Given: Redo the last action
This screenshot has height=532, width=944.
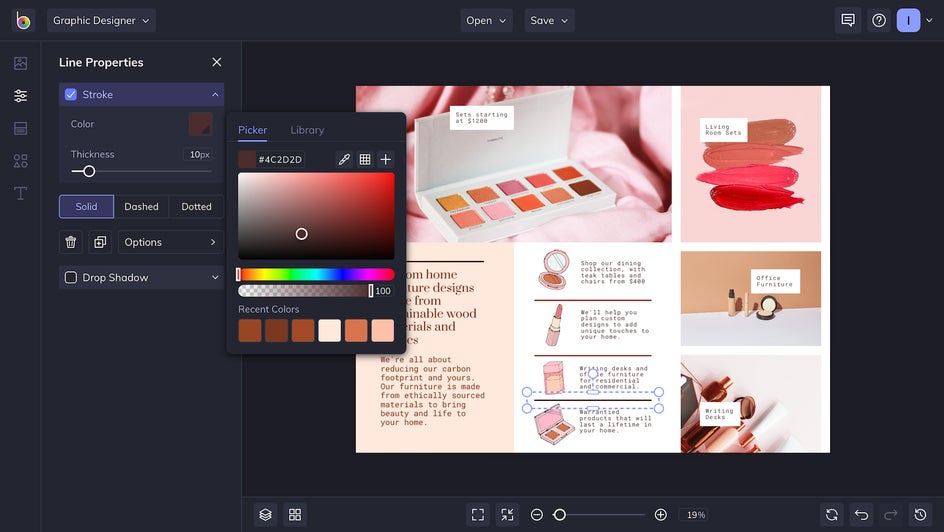Looking at the screenshot, I should pyautogui.click(x=891, y=515).
